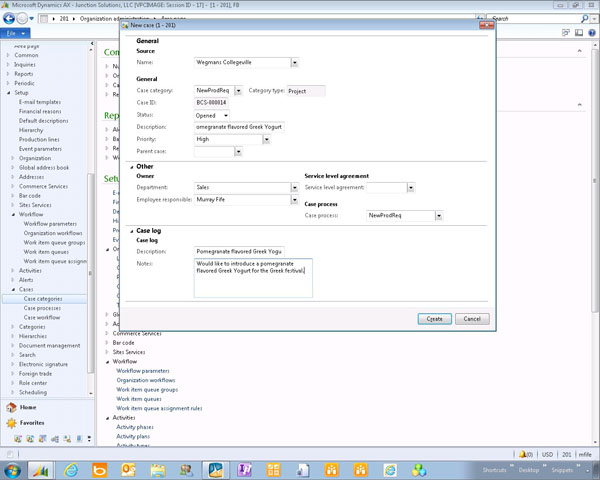Click Create button
Viewport: 600px width, 480px height.
click(434, 319)
